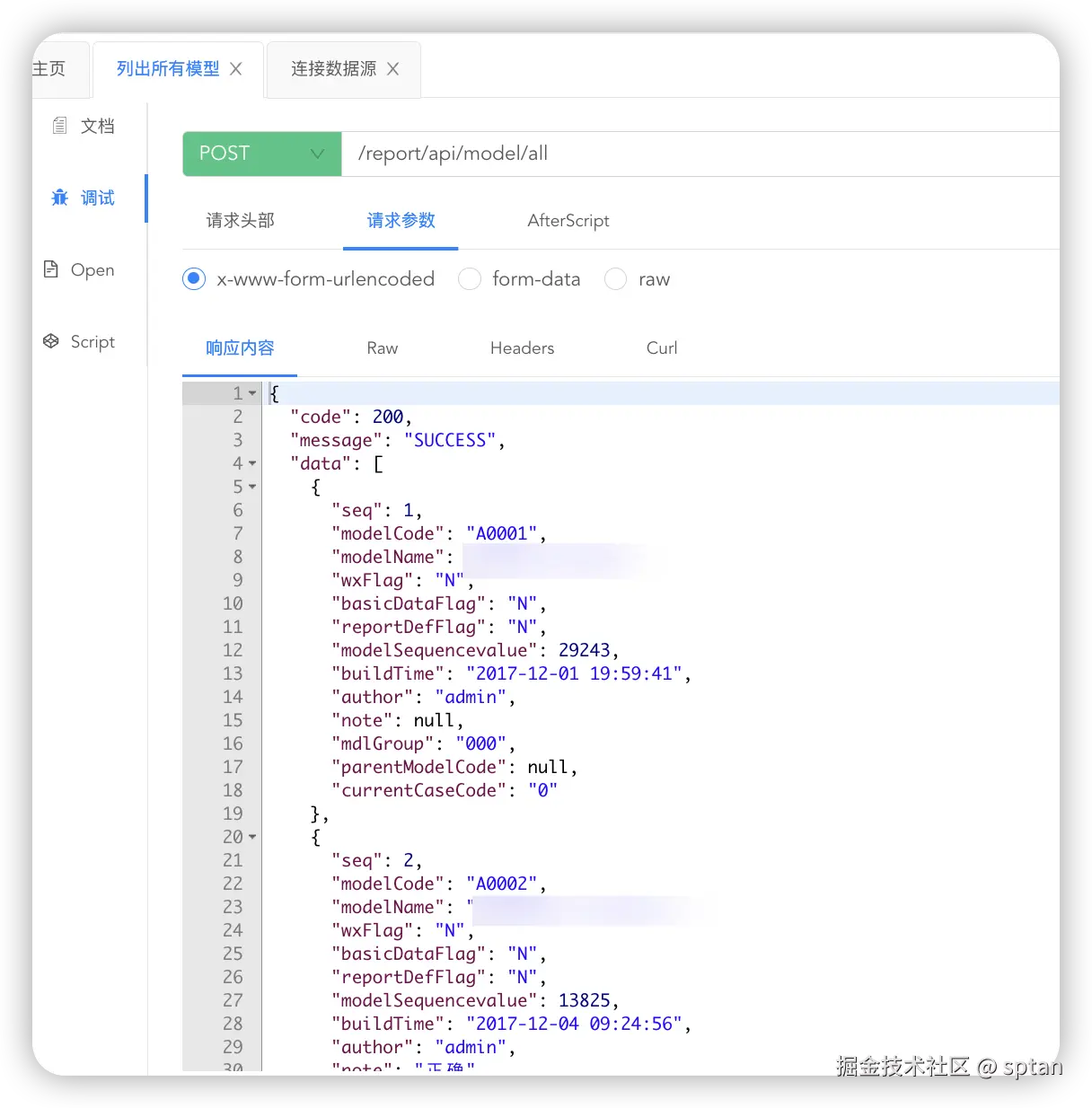Show the 响应内容 response content tab
This screenshot has width=1092, height=1108.
click(240, 347)
